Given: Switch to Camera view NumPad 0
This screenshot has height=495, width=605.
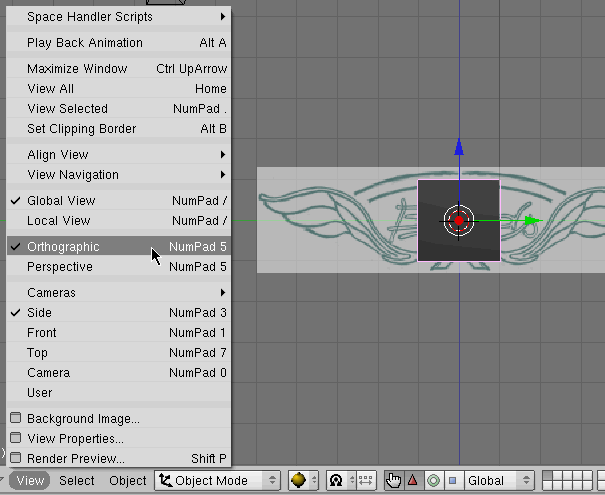Looking at the screenshot, I should (119, 373).
